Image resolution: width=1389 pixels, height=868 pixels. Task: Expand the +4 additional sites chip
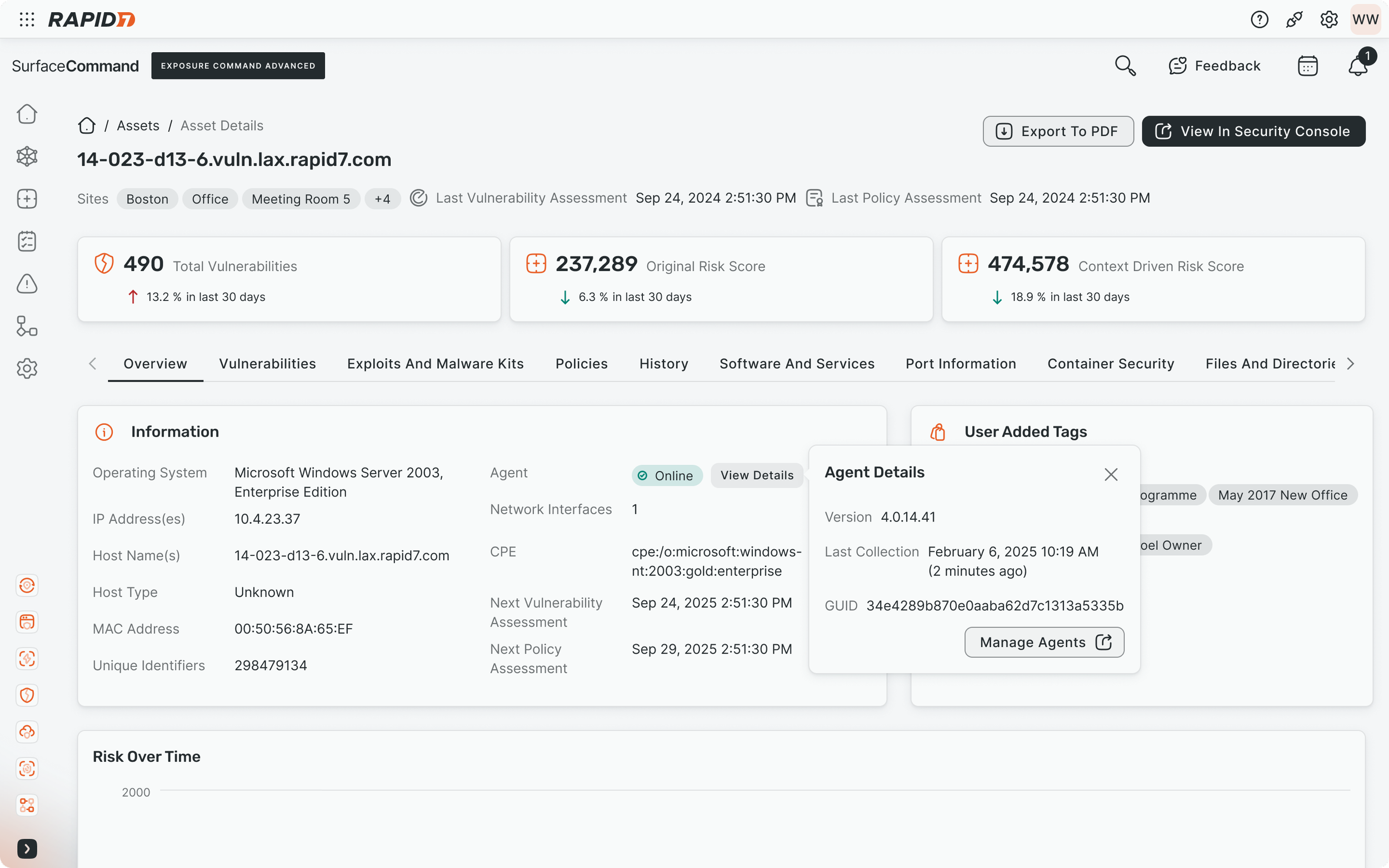pos(382,199)
